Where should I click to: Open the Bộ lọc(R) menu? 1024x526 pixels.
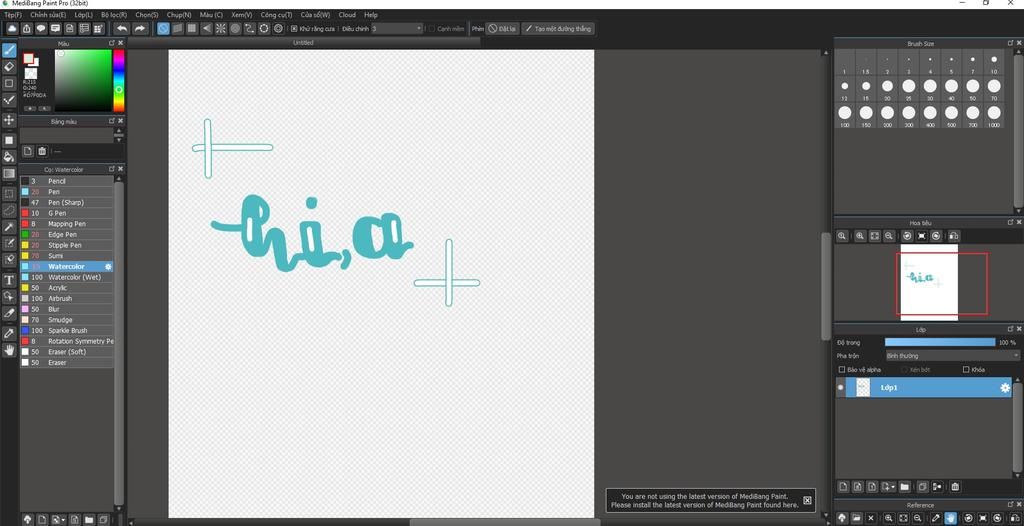[114, 14]
